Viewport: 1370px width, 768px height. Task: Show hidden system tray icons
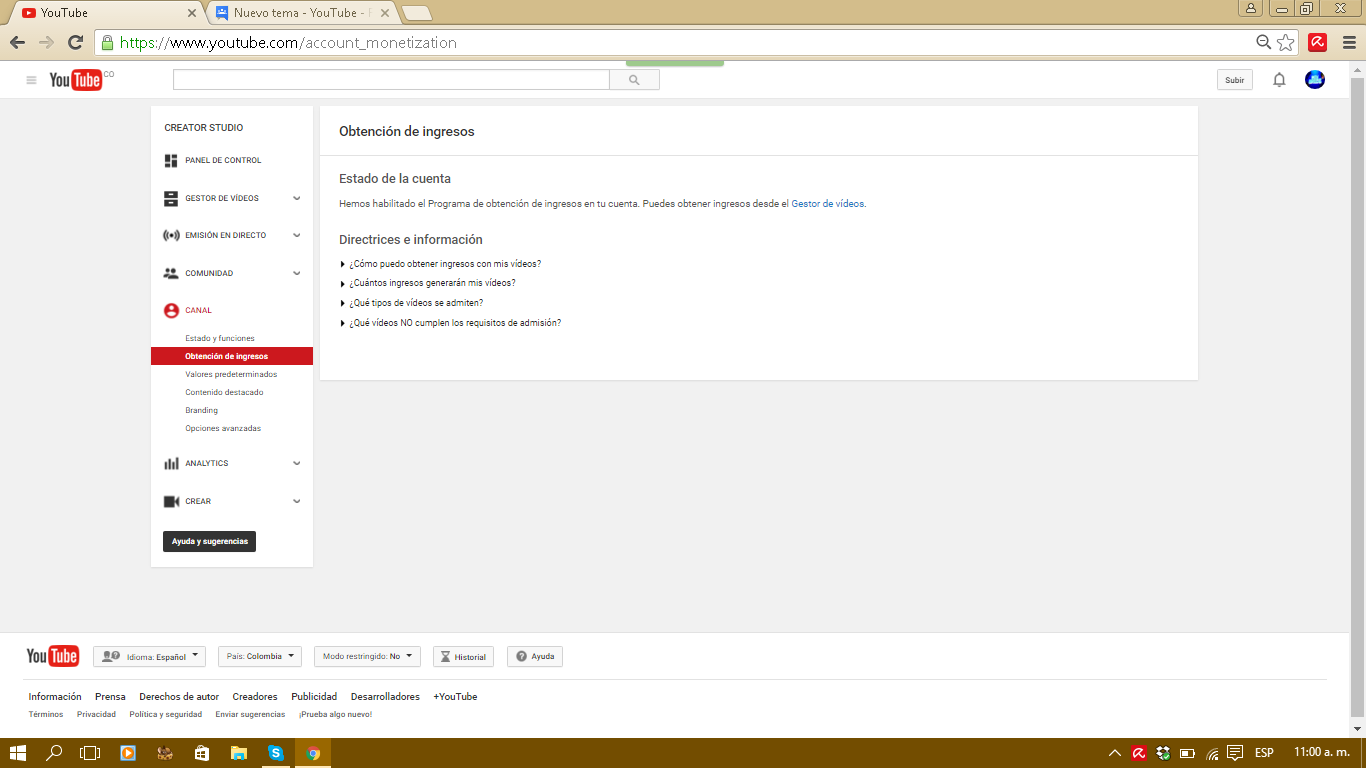1115,753
